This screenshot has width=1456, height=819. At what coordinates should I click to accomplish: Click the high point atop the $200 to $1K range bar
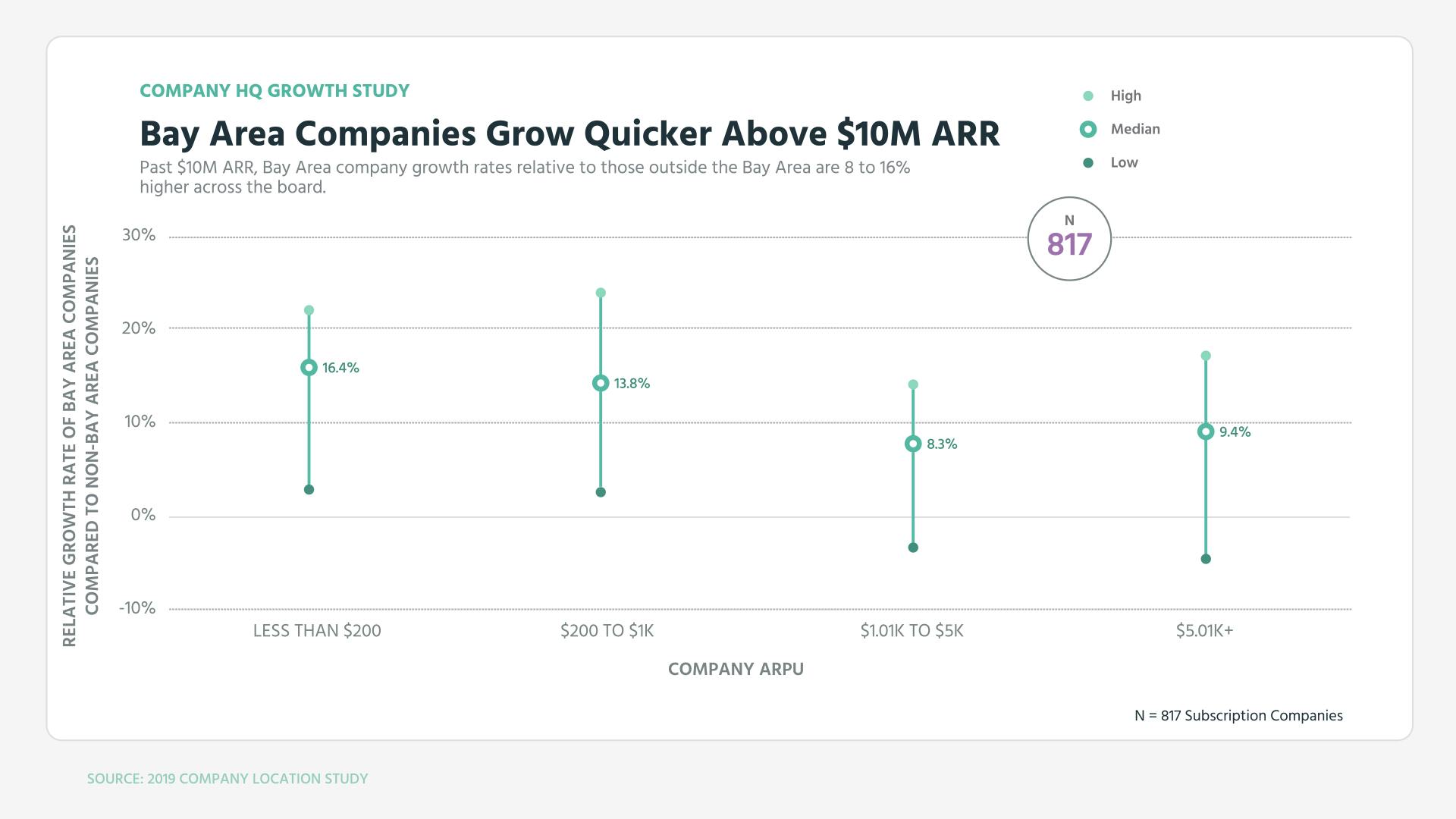[600, 291]
